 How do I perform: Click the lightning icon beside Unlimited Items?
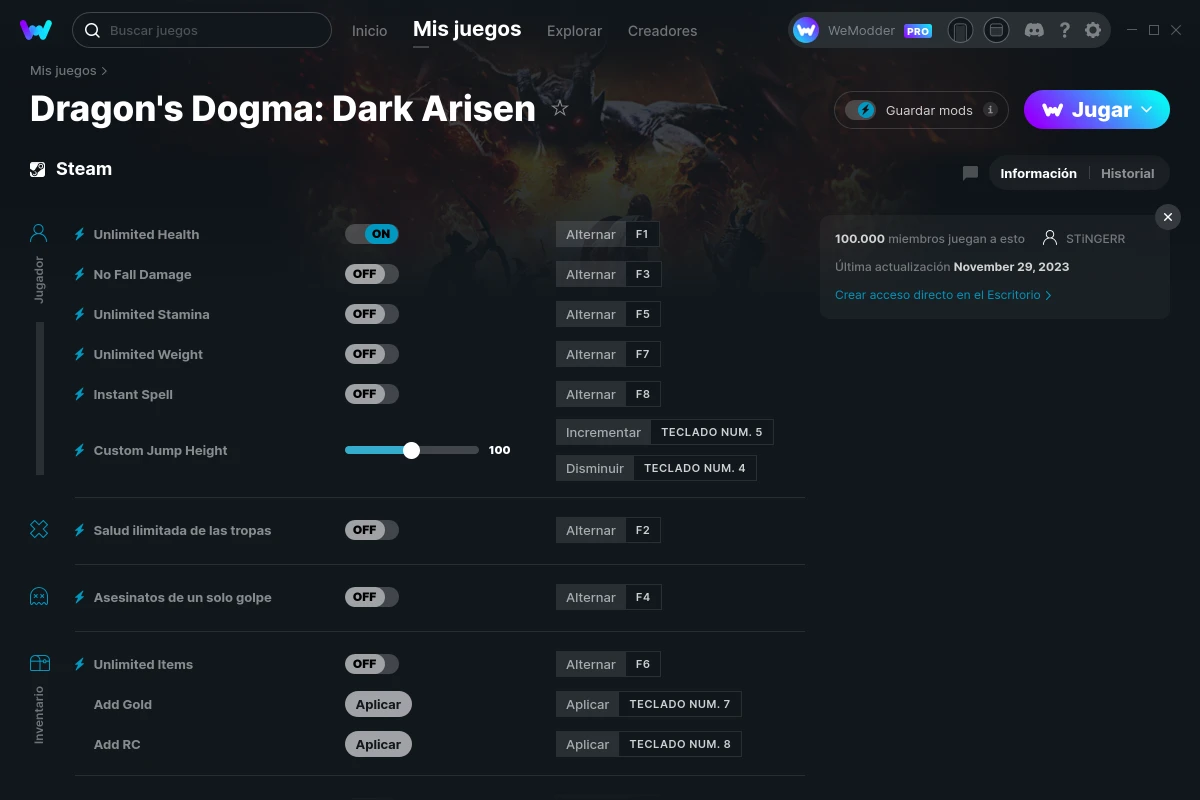click(80, 664)
